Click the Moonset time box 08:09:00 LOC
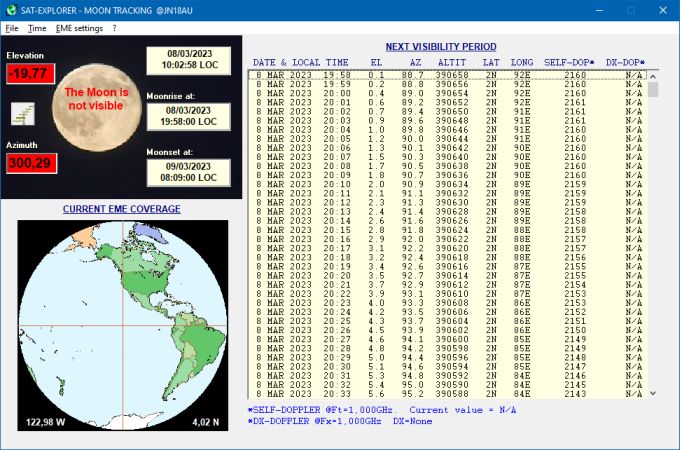680x450 pixels. pyautogui.click(x=189, y=172)
